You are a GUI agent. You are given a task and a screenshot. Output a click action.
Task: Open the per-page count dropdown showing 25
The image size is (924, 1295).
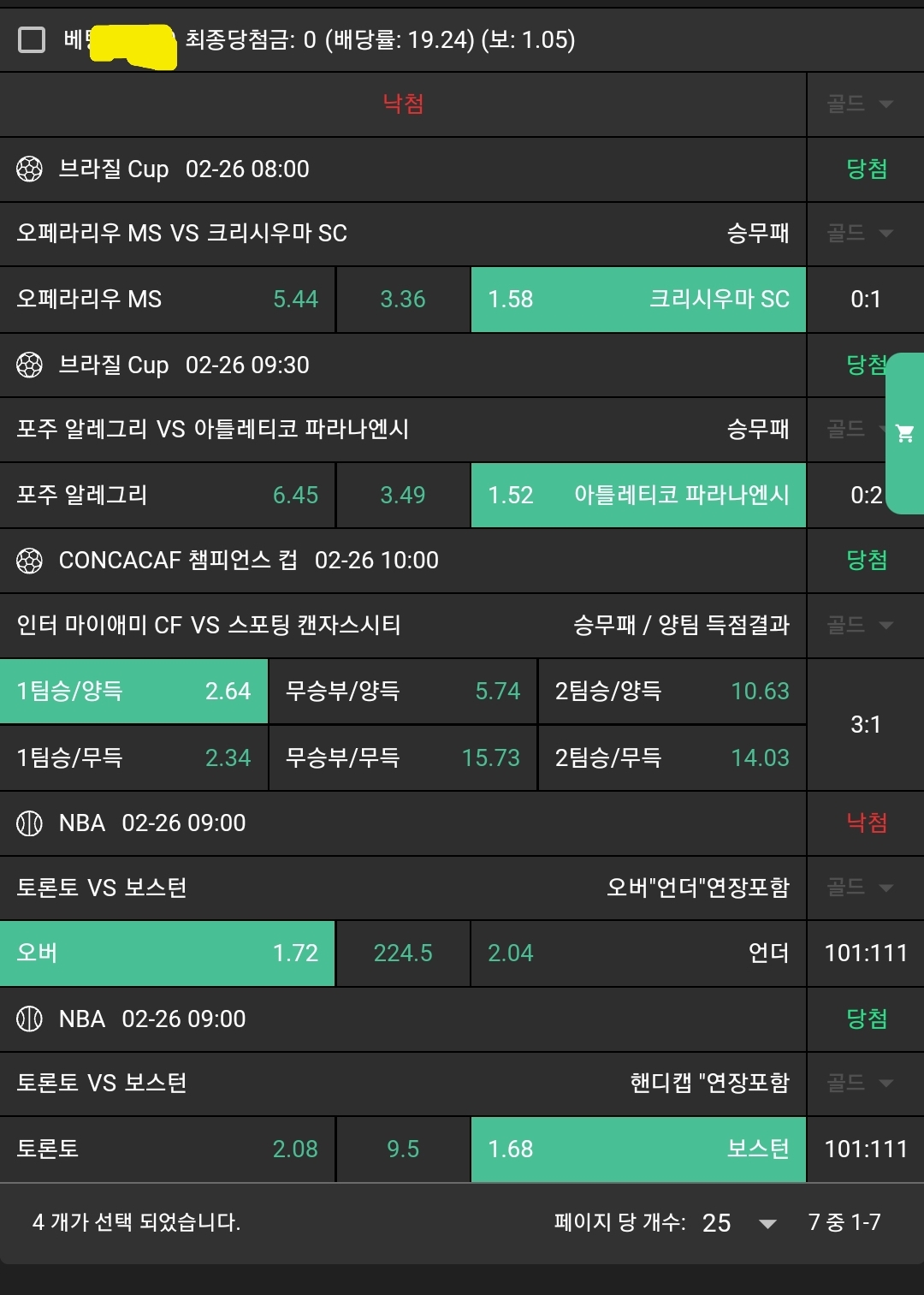coord(740,1223)
